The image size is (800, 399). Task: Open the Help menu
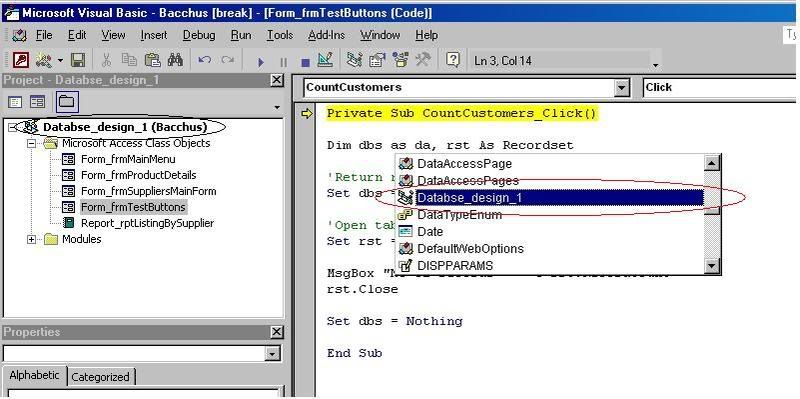click(x=426, y=35)
